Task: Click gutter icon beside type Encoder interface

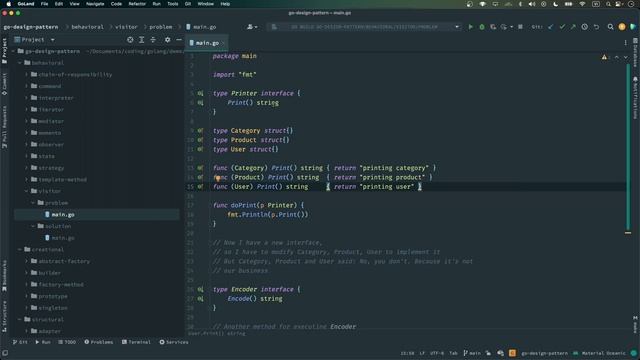Action: tap(200, 289)
